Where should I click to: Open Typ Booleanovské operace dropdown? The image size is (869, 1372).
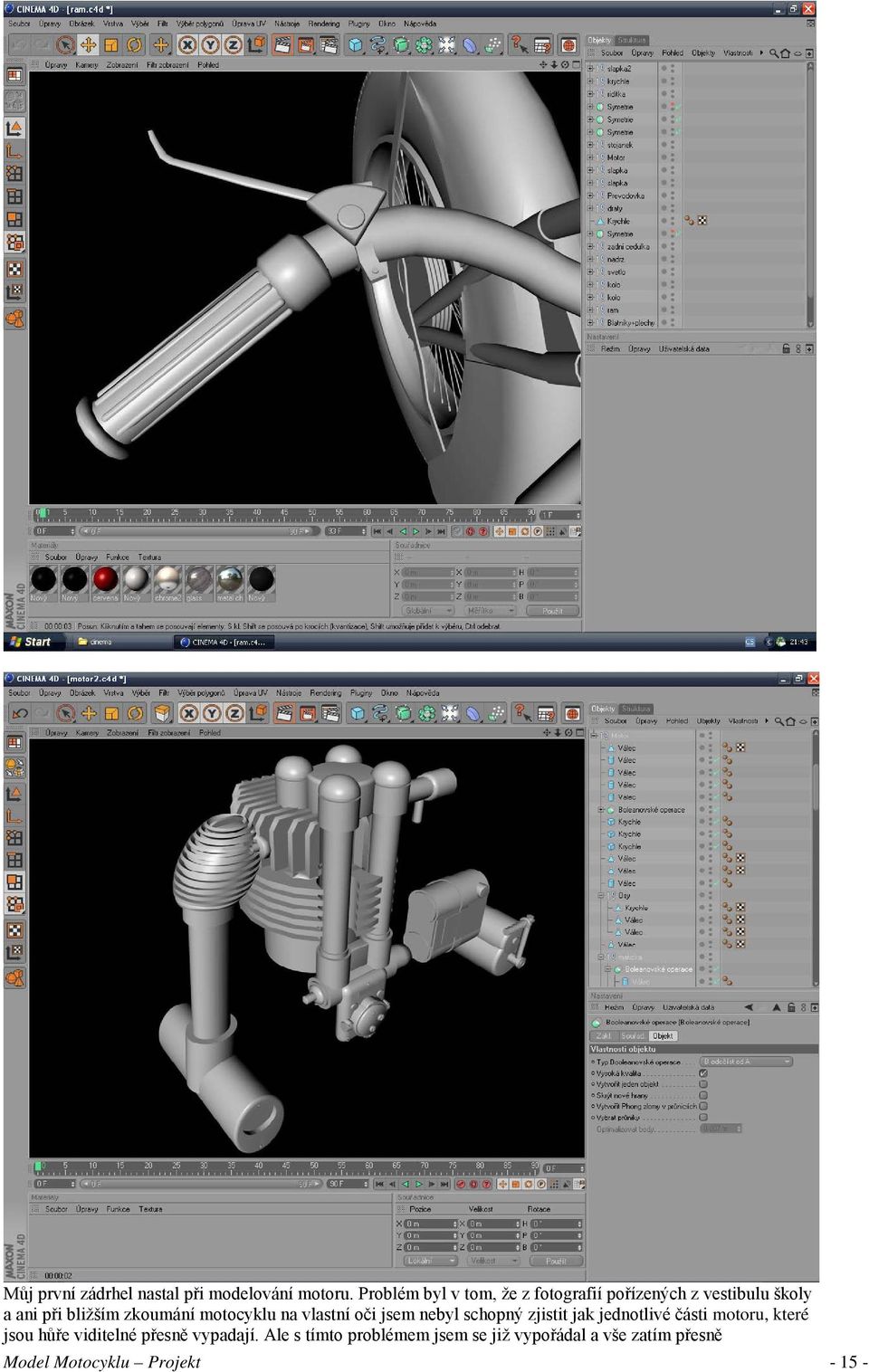coord(746,1061)
